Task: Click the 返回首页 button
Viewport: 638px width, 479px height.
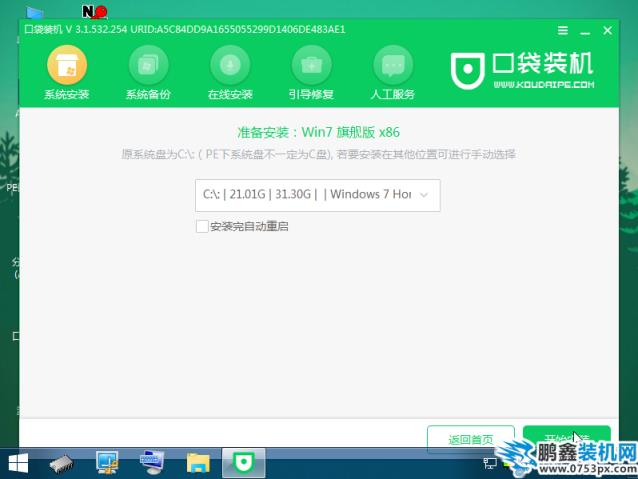Action: (x=471, y=438)
